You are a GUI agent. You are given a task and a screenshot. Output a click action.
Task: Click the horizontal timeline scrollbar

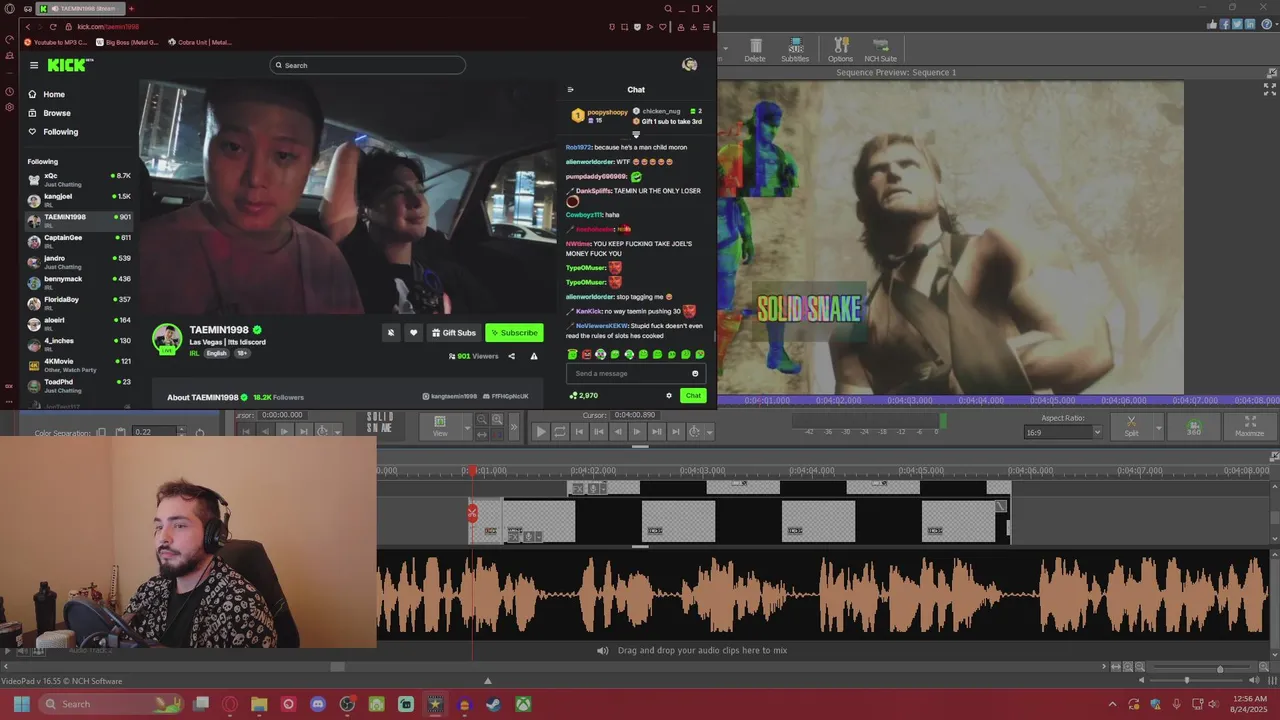[x=337, y=667]
